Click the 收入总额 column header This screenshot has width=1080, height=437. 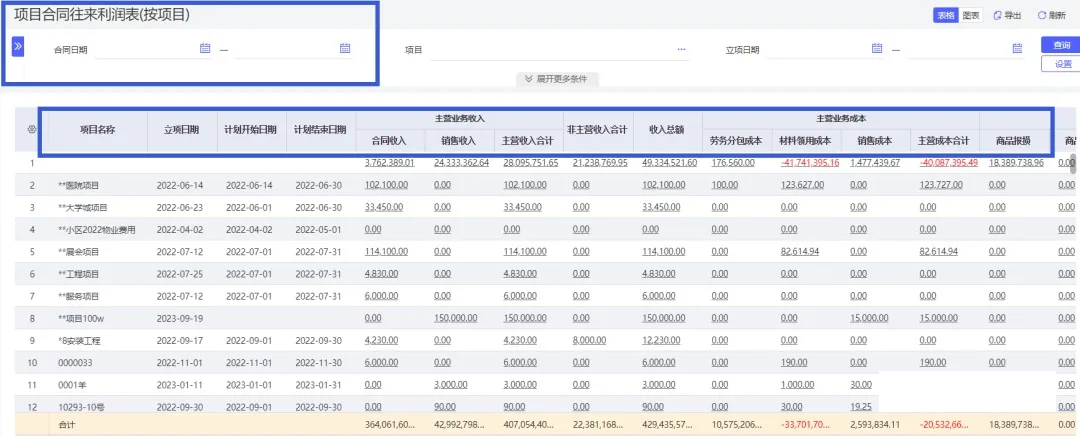(x=667, y=129)
